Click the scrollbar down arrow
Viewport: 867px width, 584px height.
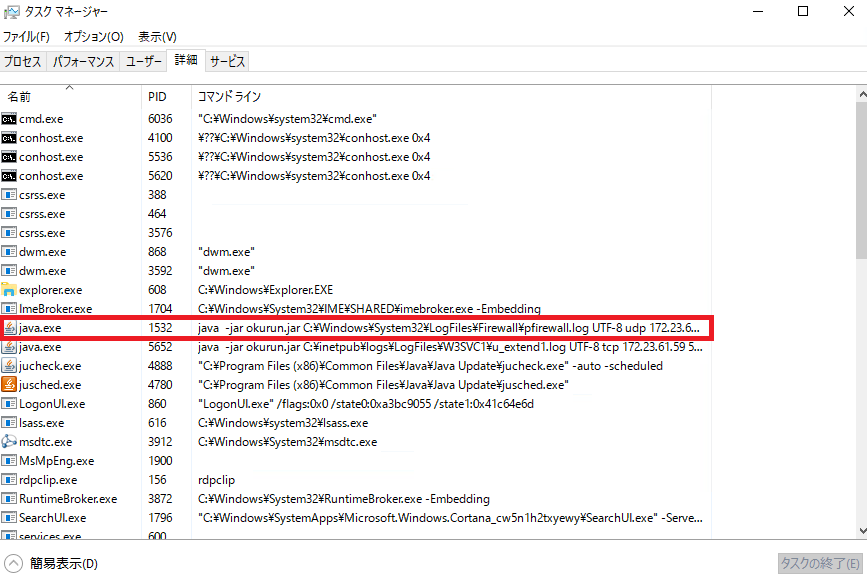(861, 530)
